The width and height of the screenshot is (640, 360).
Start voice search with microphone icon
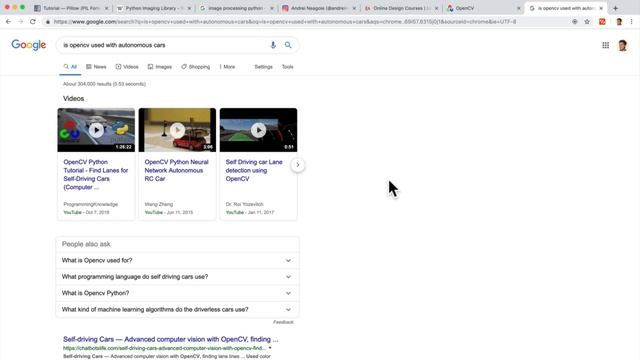273,45
